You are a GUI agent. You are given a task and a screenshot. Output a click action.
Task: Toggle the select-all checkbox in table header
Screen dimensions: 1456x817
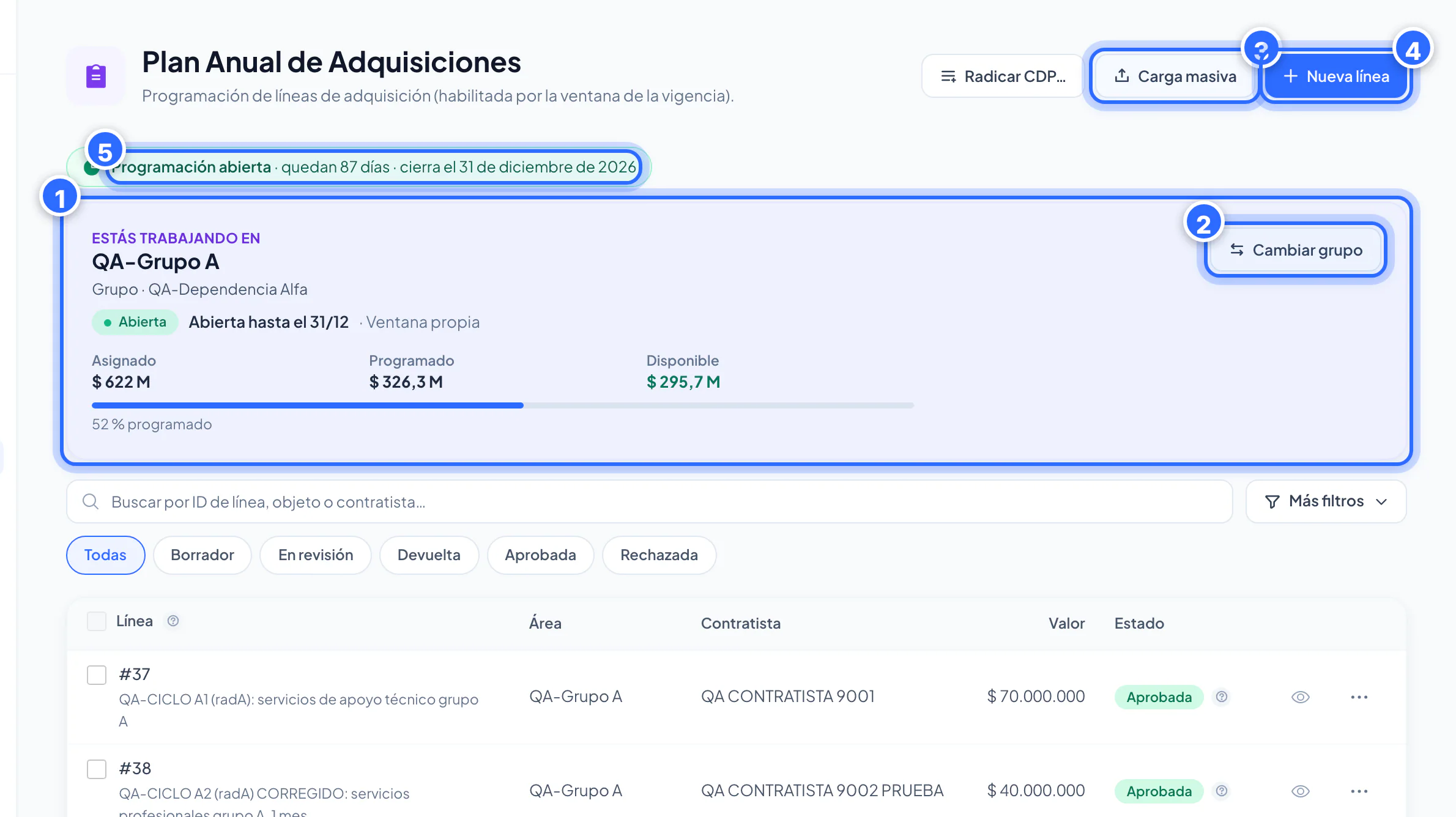click(x=97, y=621)
